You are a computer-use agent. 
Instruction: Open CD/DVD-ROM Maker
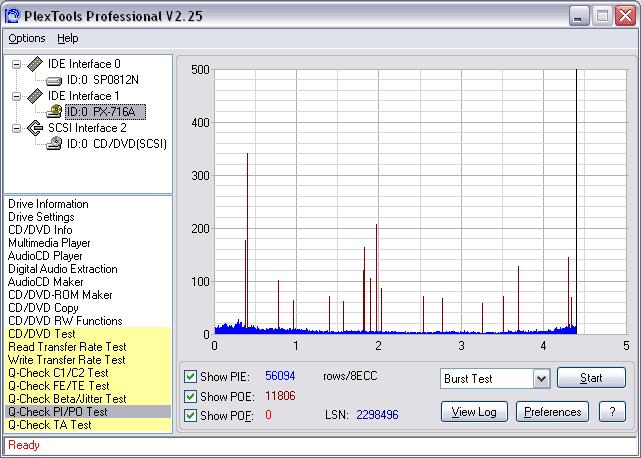click(60, 295)
